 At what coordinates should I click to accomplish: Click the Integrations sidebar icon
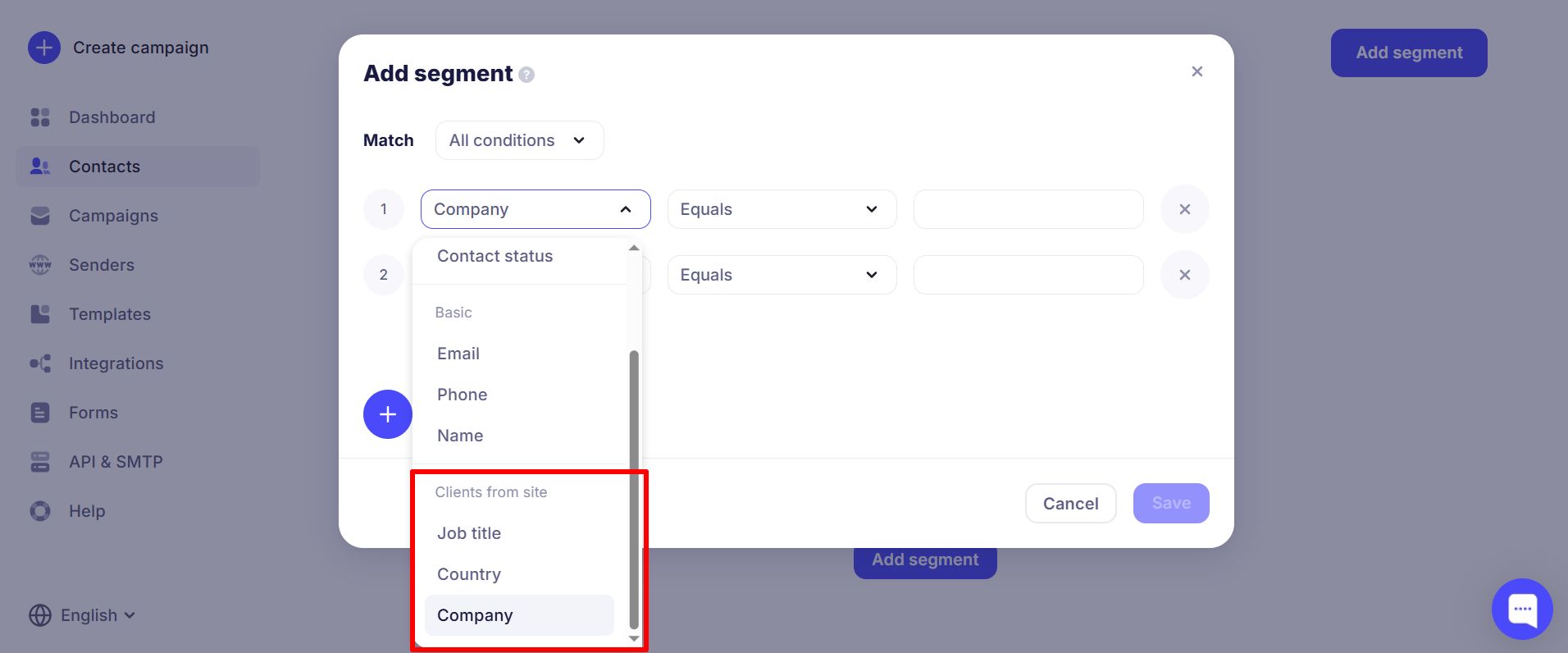tap(40, 363)
